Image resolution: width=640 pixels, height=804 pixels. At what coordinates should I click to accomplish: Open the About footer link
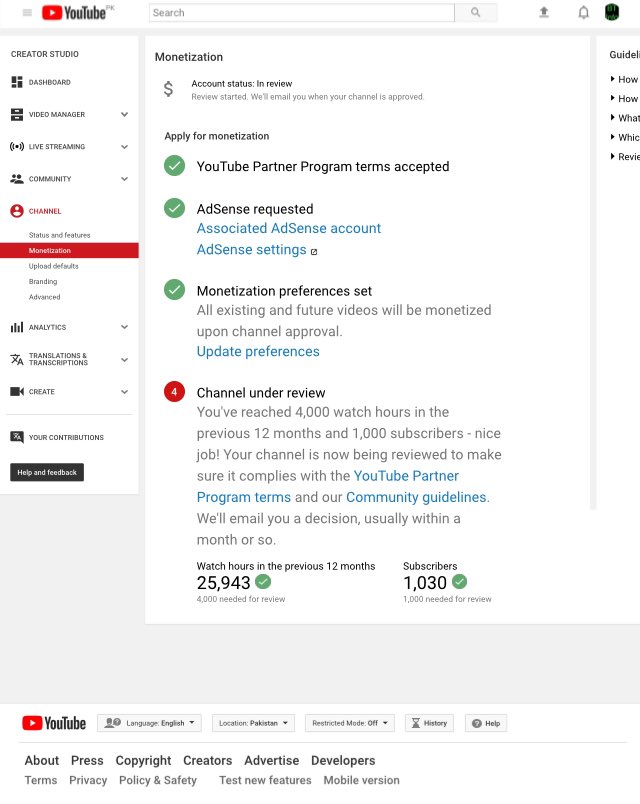pos(42,760)
